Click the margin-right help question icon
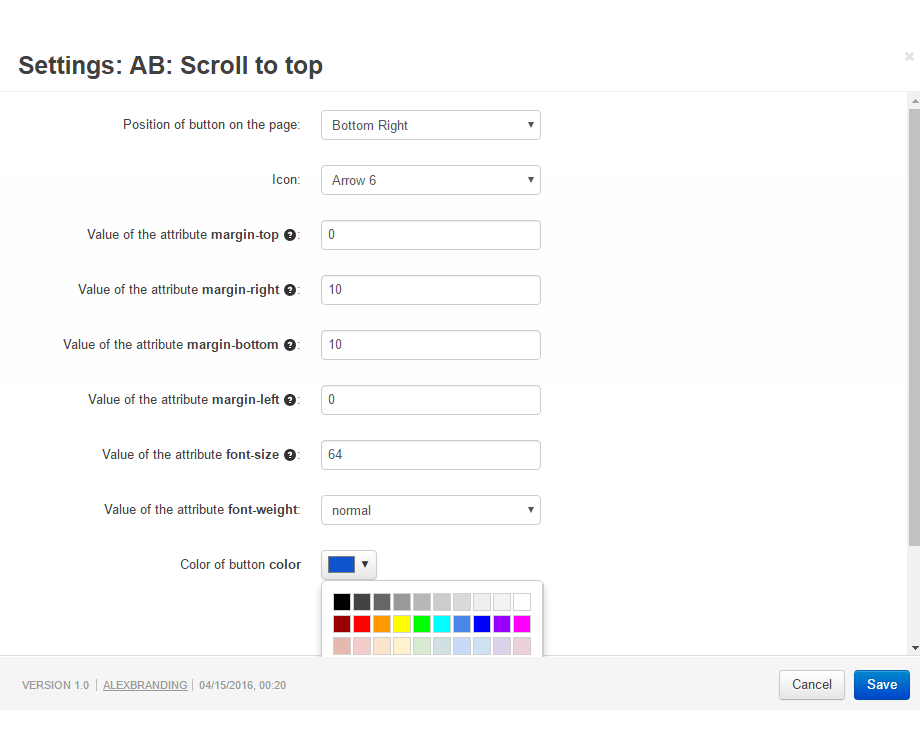The width and height of the screenshot is (920, 753). pyautogui.click(x=290, y=290)
